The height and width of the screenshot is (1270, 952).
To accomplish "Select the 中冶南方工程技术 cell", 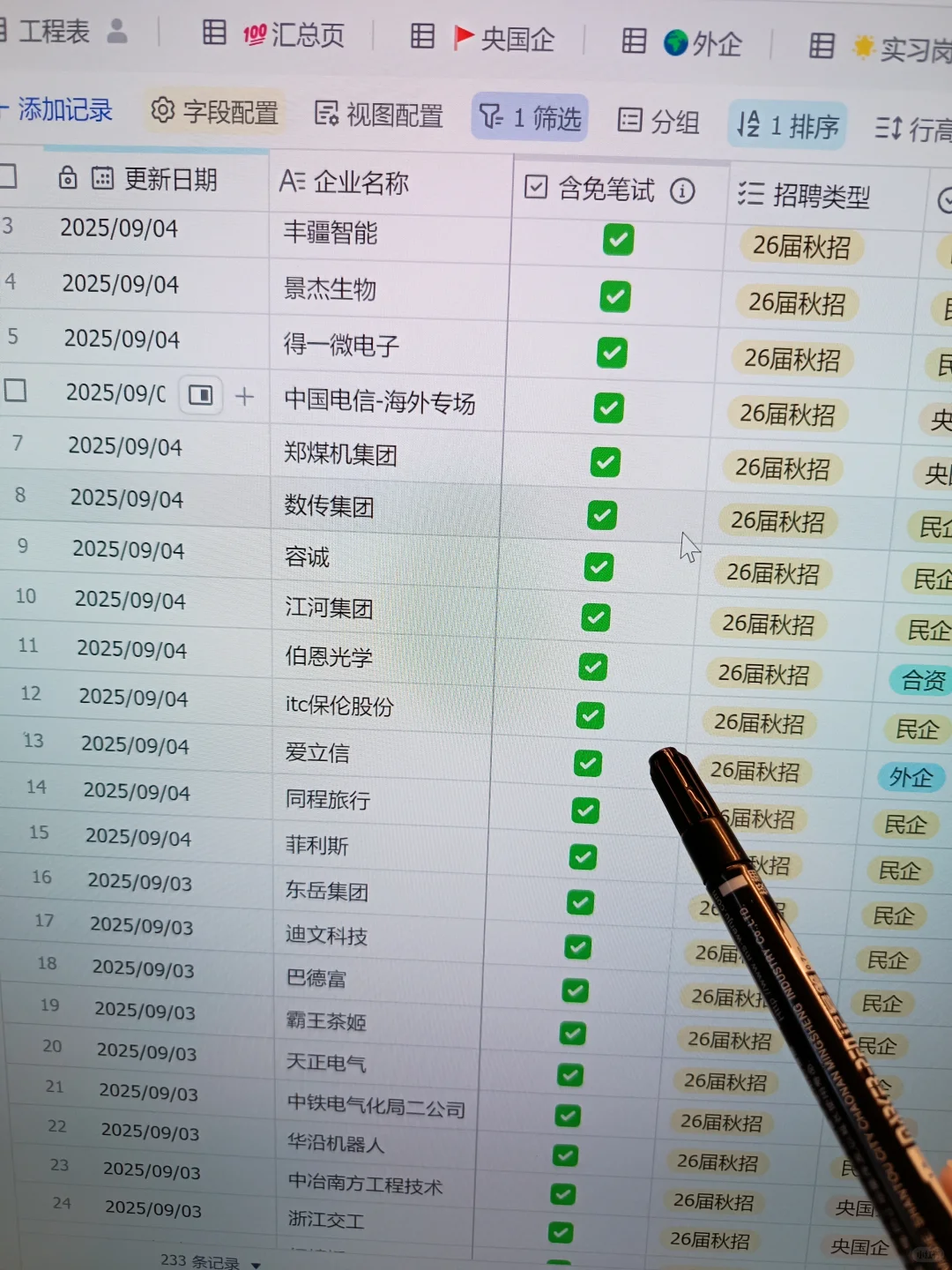I will (x=376, y=1184).
